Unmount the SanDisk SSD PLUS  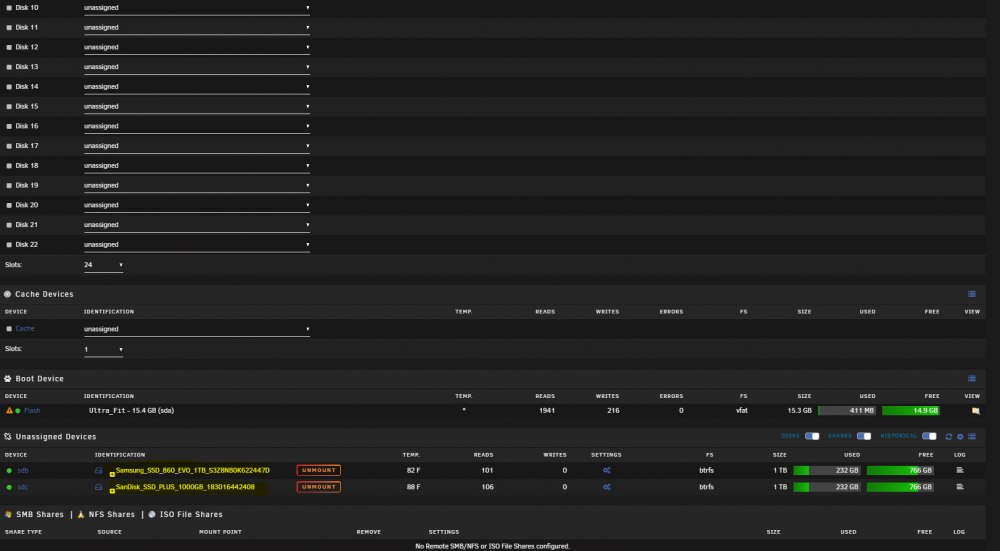point(318,487)
